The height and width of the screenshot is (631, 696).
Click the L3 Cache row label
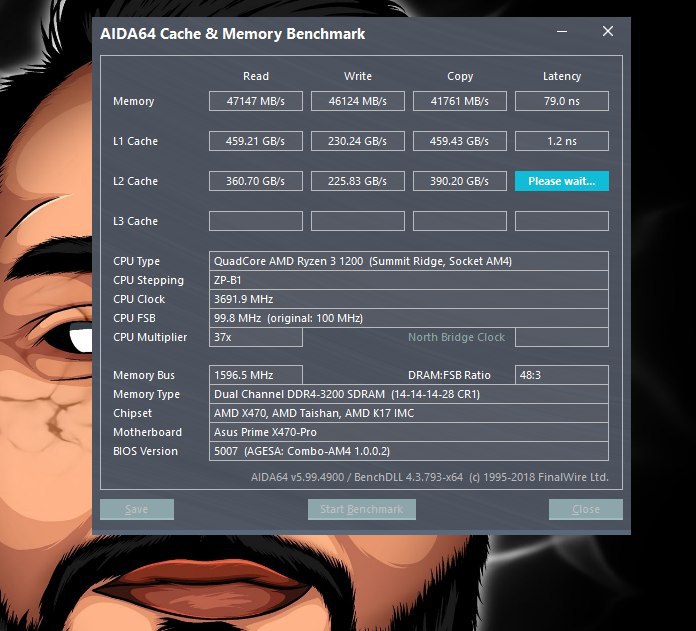(135, 221)
